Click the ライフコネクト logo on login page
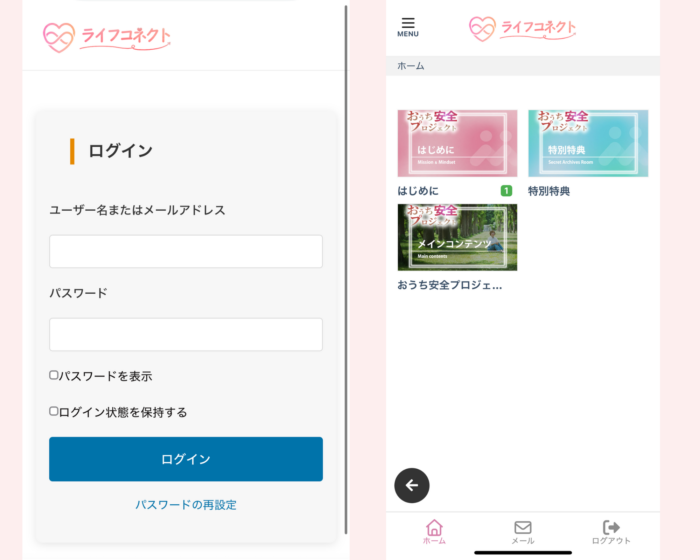Screen dimensions: 700x560 pos(107,37)
